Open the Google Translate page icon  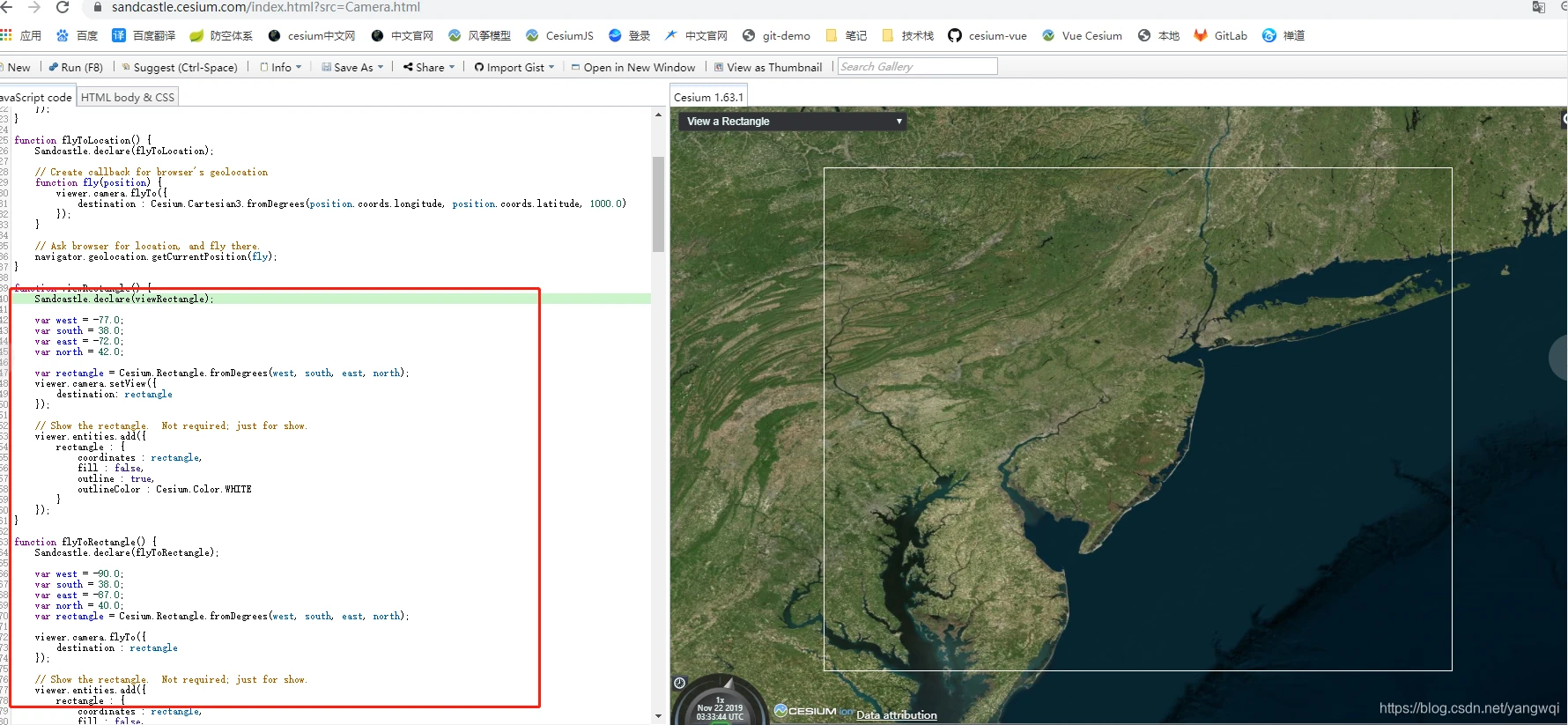tap(1538, 7)
